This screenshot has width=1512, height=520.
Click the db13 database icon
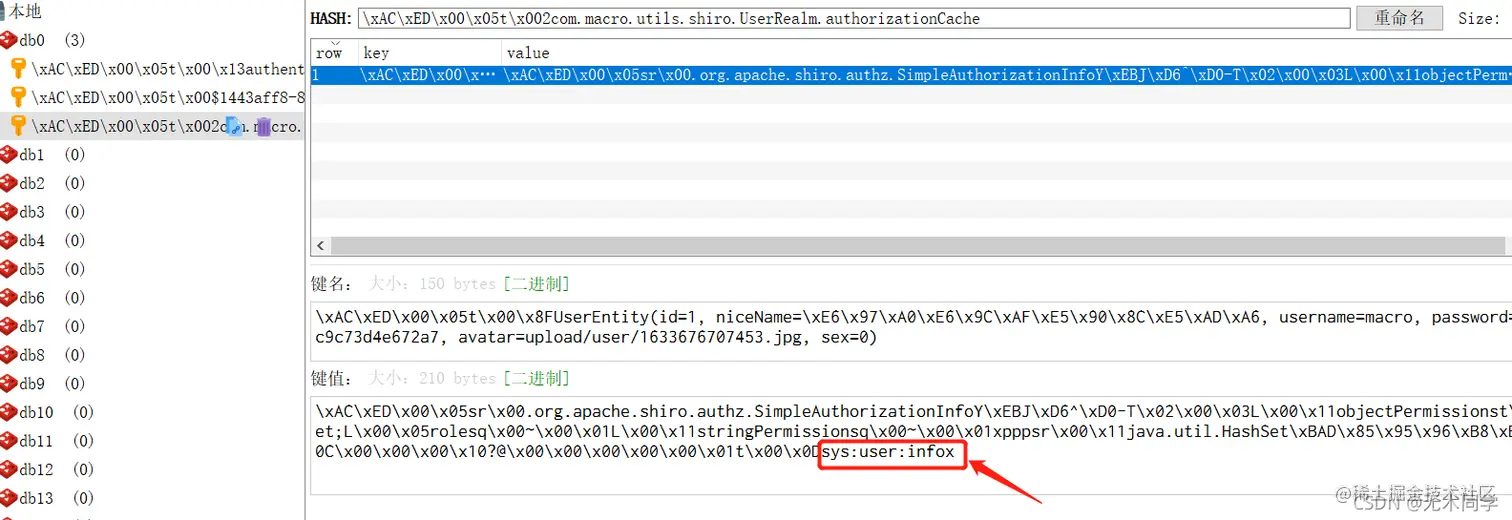(x=9, y=498)
